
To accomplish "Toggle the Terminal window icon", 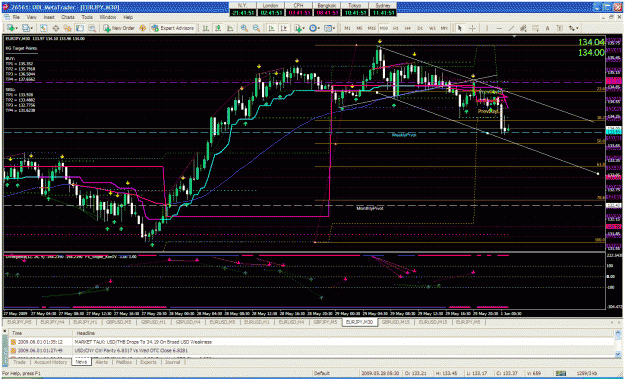I will coord(80,28).
